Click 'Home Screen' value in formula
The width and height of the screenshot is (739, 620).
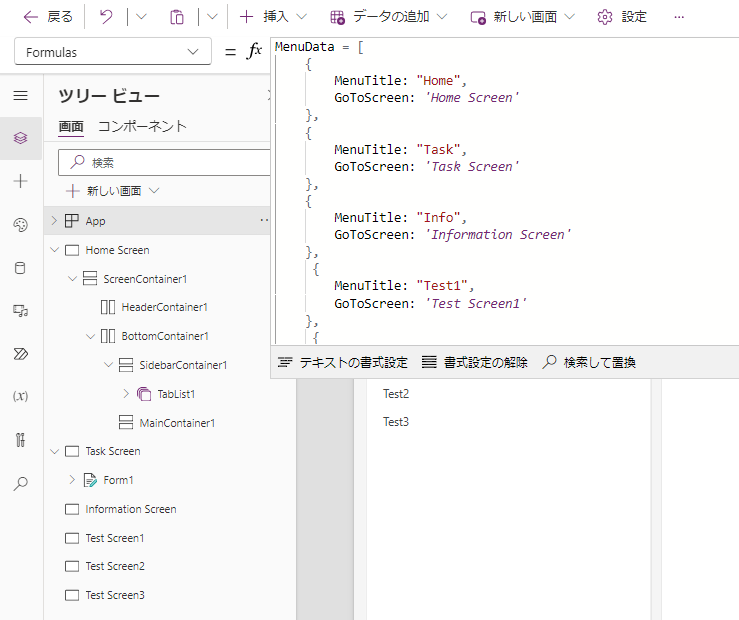pyautogui.click(x=472, y=98)
